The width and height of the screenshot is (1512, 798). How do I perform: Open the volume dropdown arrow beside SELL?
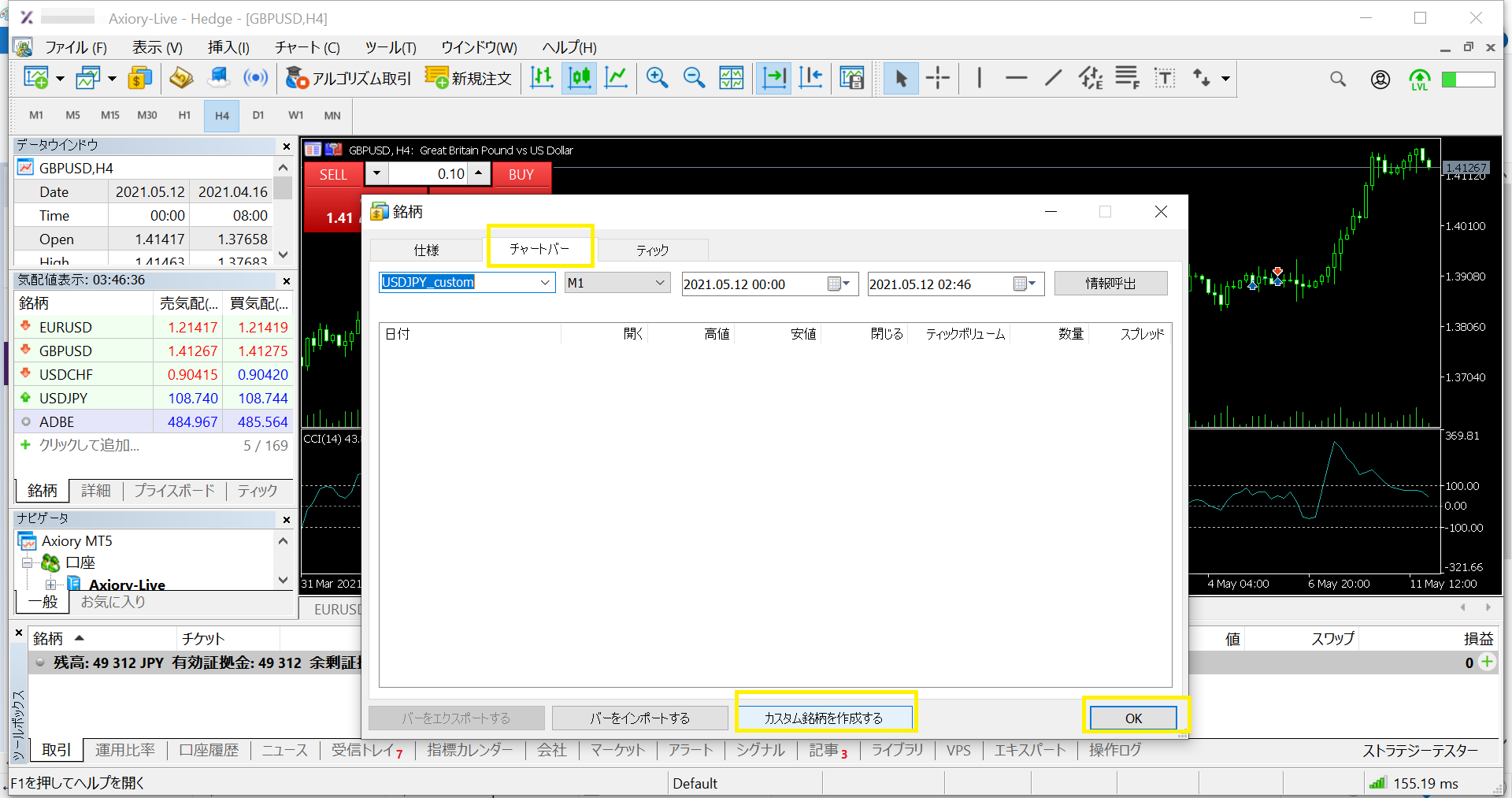[376, 174]
